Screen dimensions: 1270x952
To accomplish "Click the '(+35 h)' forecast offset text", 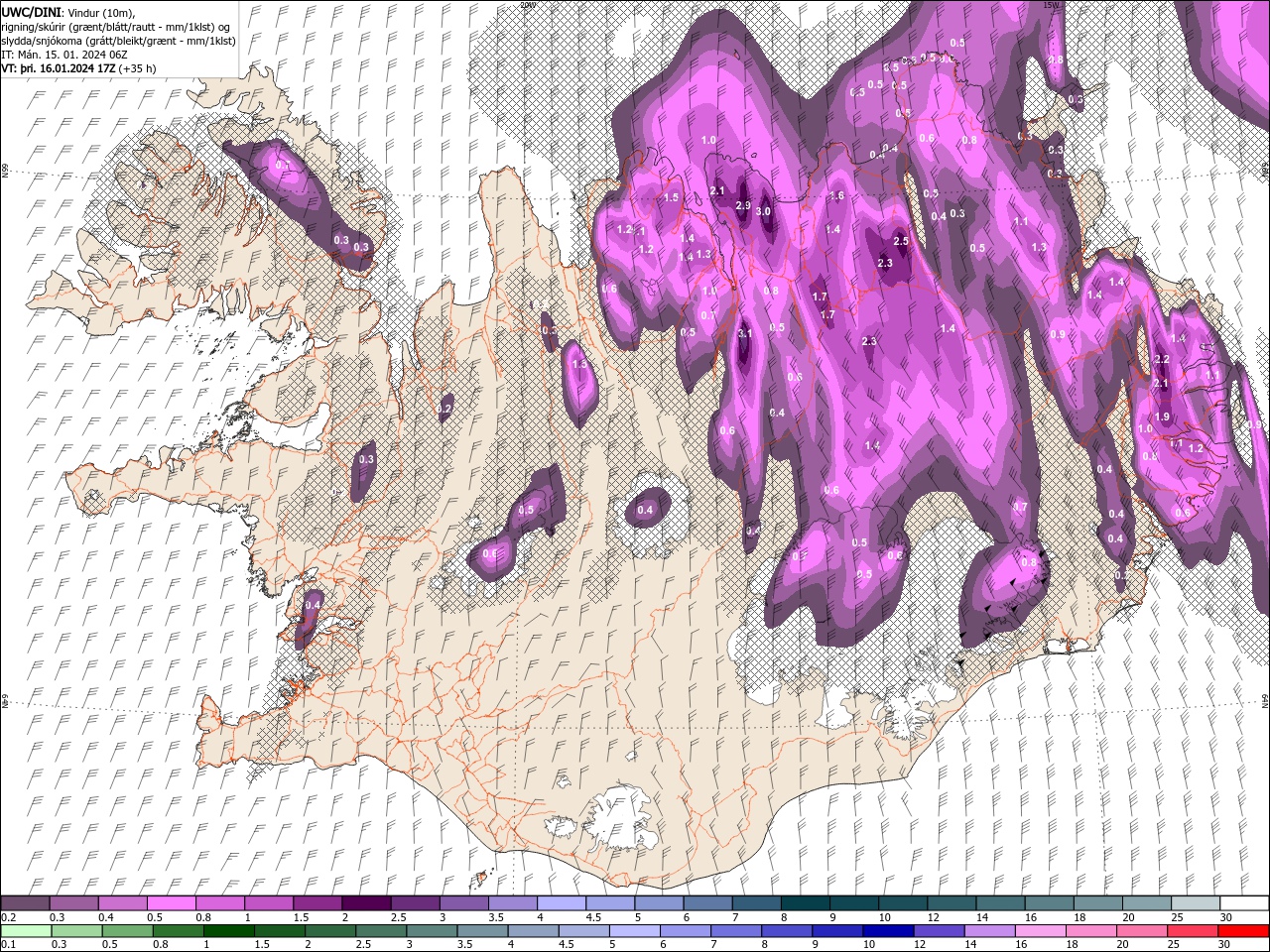I will 137,68.
